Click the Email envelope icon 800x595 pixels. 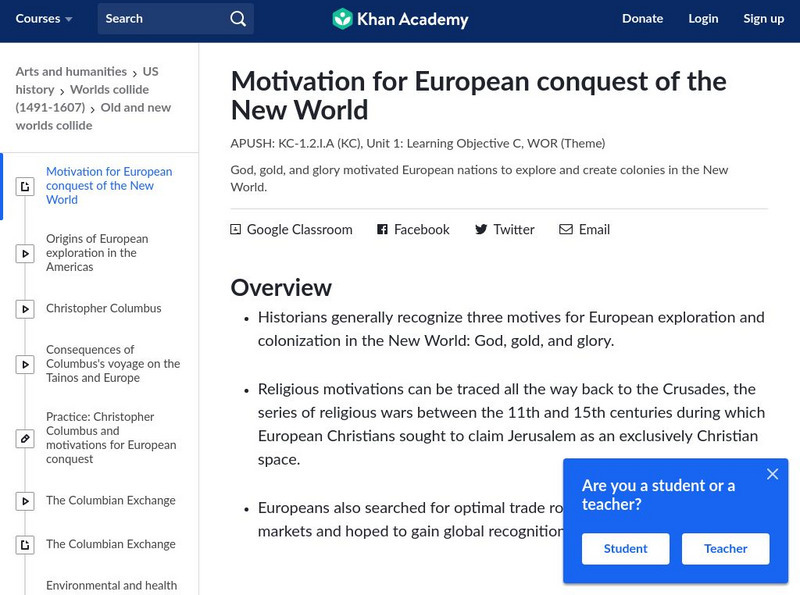click(566, 230)
